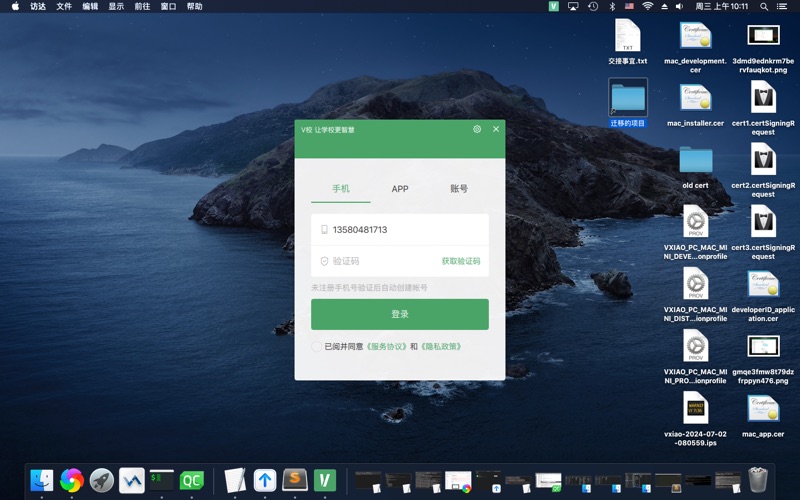Click the Wi-Fi status icon

[648, 6]
